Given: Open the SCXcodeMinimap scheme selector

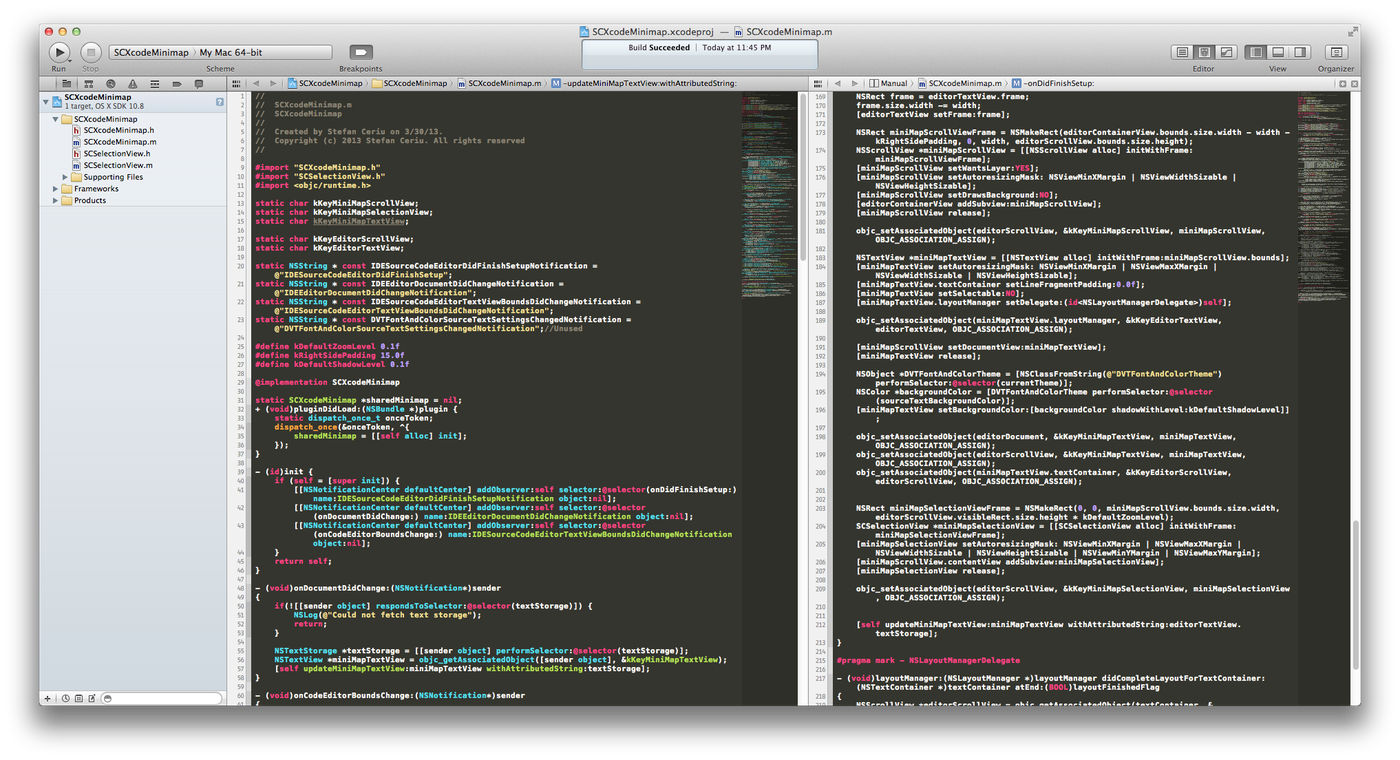Looking at the screenshot, I should (x=151, y=52).
